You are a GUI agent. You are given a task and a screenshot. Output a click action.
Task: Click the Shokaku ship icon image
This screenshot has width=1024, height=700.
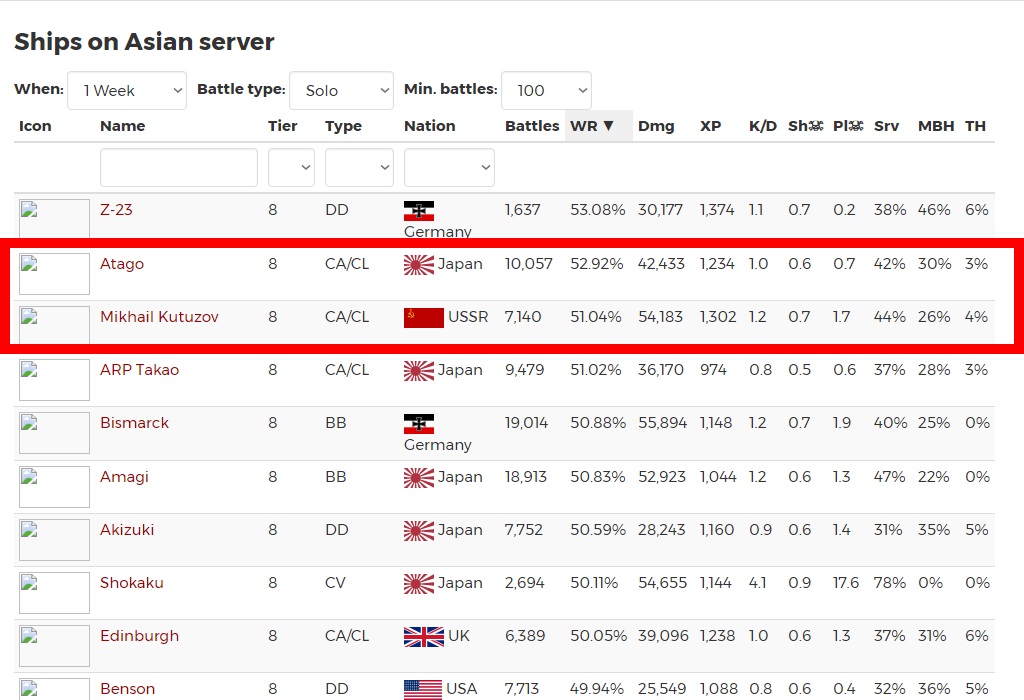[54, 592]
